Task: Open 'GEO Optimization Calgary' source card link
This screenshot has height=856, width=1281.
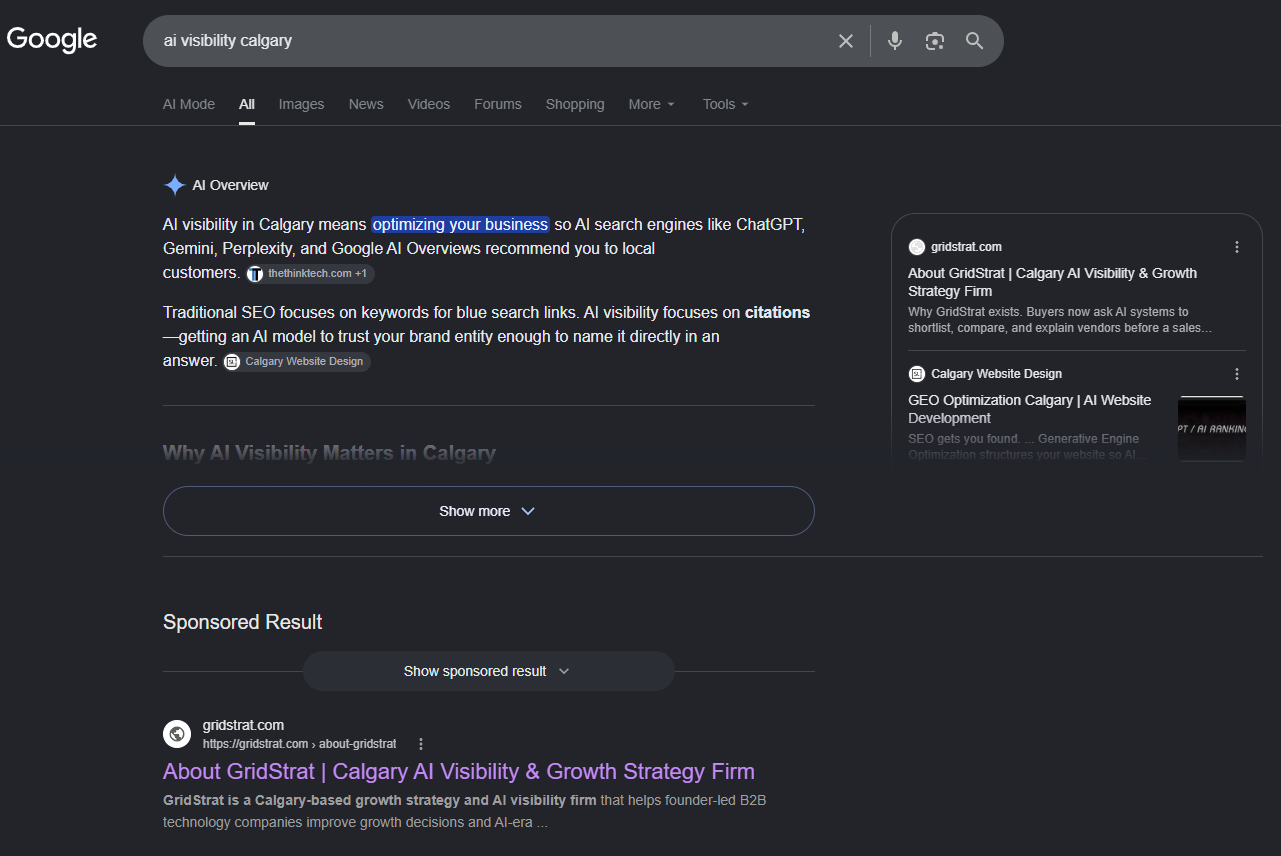Action: (1029, 409)
